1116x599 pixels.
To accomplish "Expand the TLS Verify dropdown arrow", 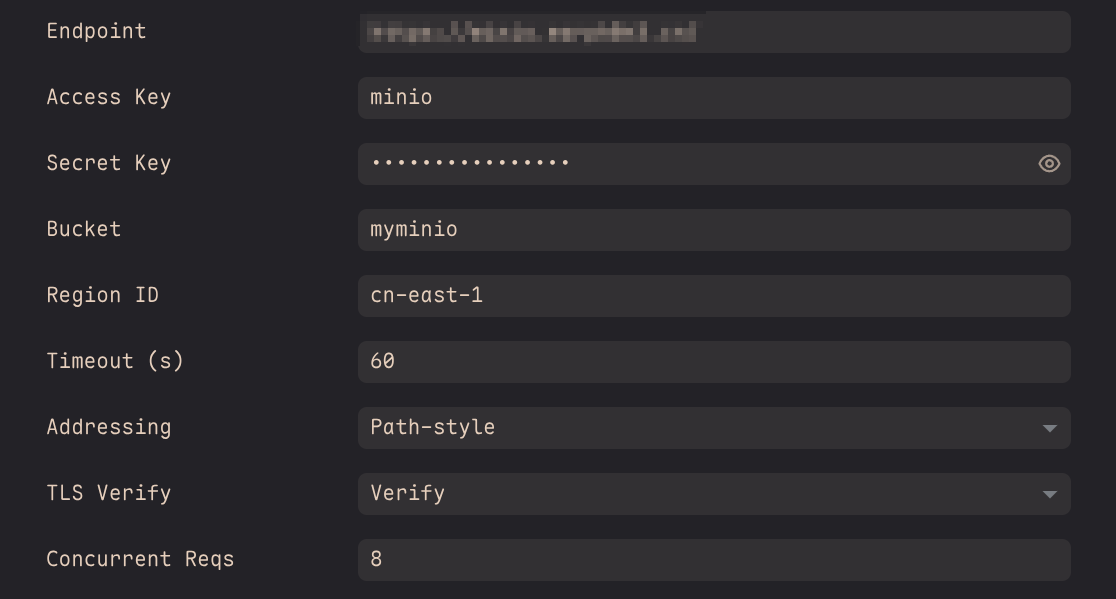I will pyautogui.click(x=1049, y=494).
